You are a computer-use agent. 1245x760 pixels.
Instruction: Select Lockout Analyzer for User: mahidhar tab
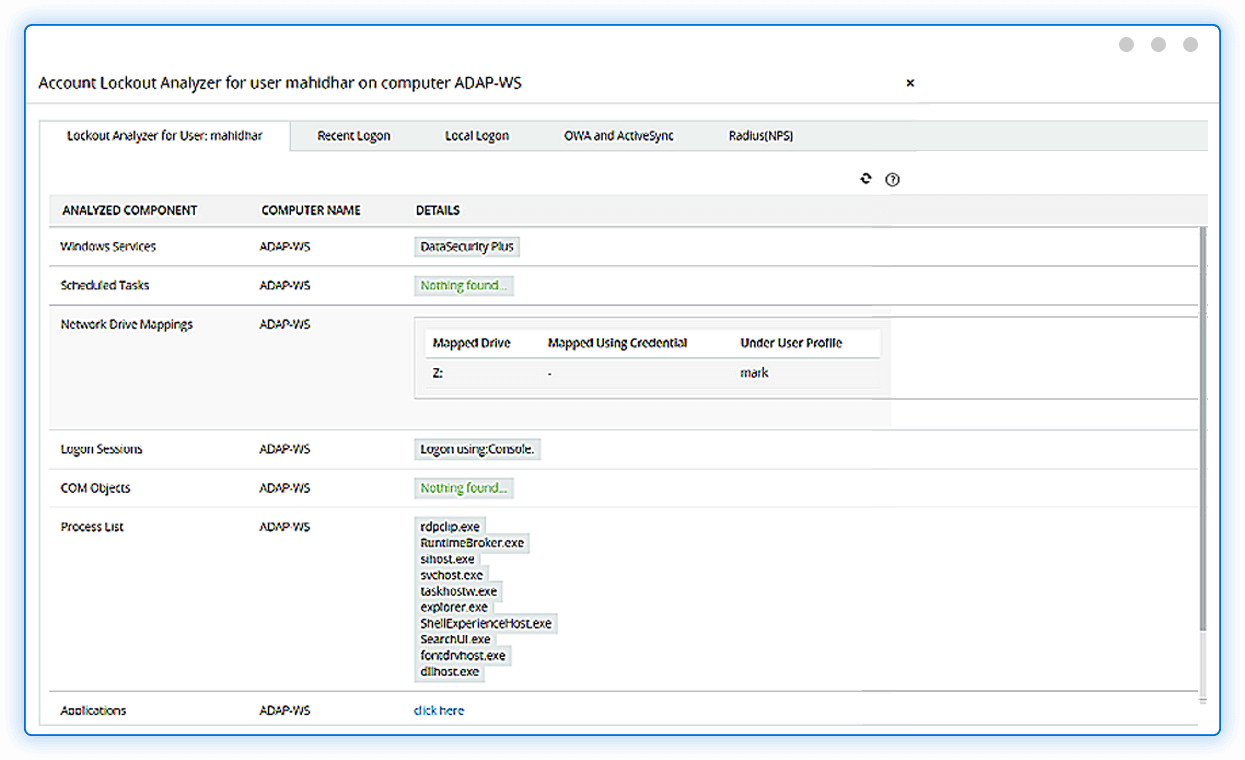tap(164, 136)
